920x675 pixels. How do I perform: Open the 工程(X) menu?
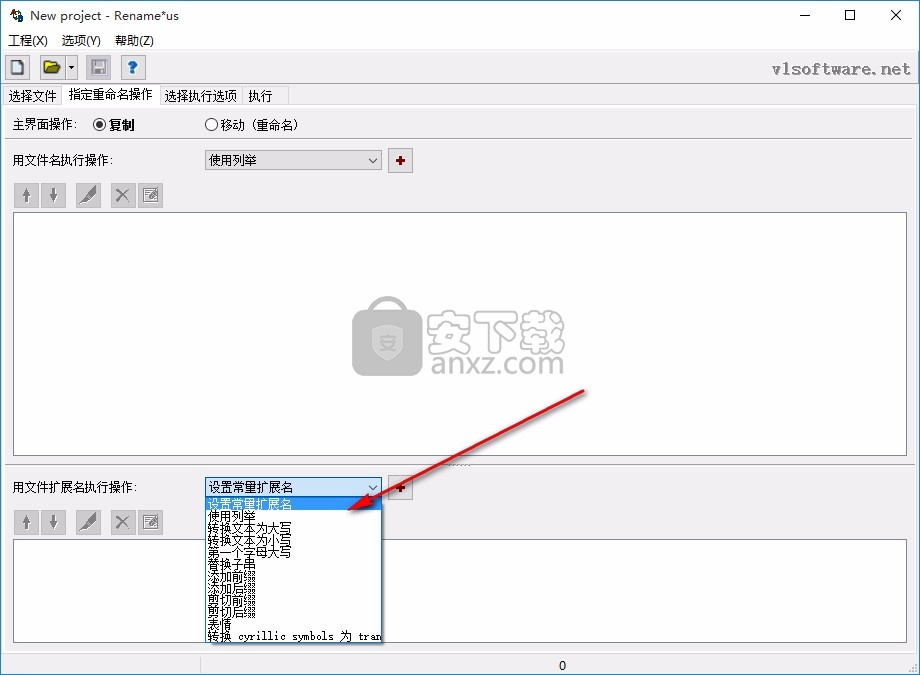coord(28,40)
